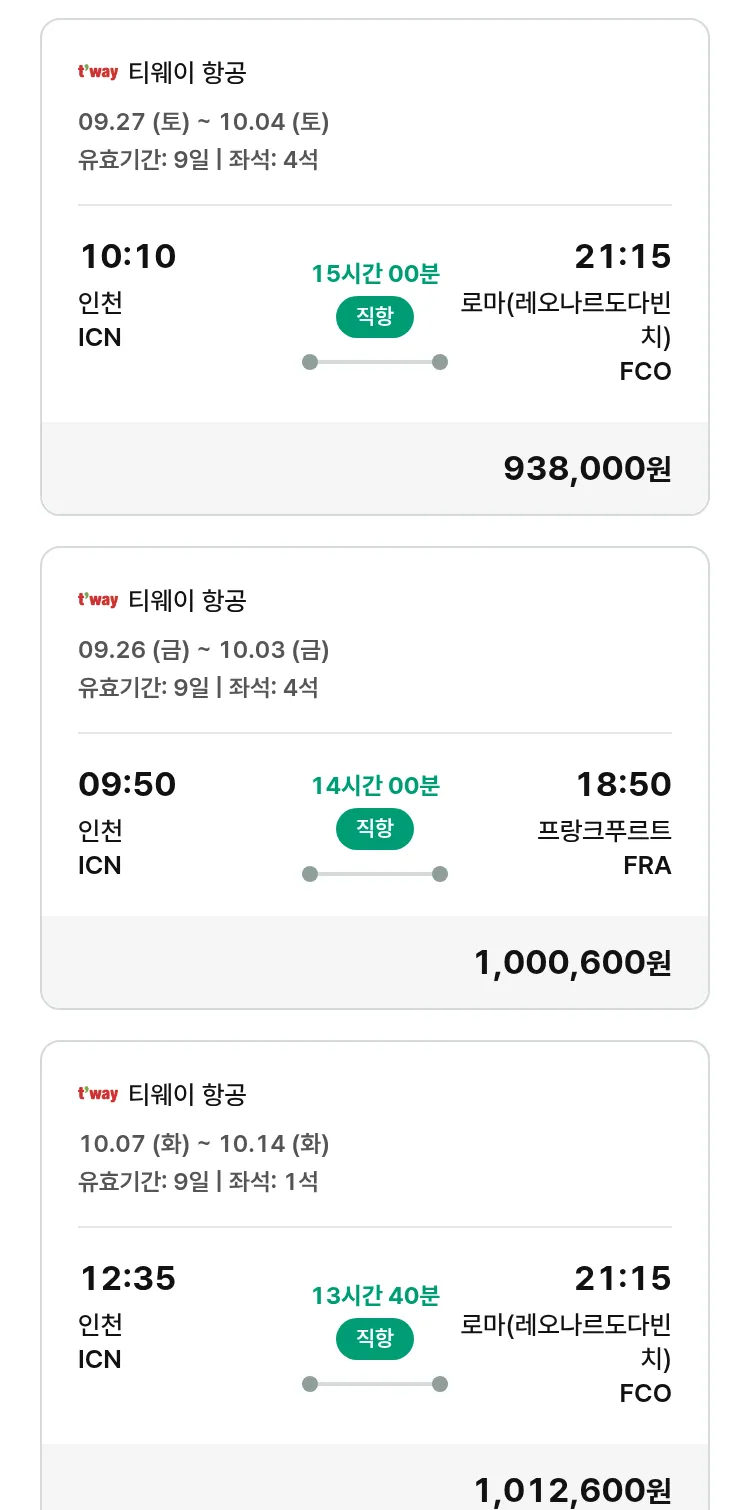Open the 09.27 (토) ~ 10.04 (토) date range

[x=204, y=122]
